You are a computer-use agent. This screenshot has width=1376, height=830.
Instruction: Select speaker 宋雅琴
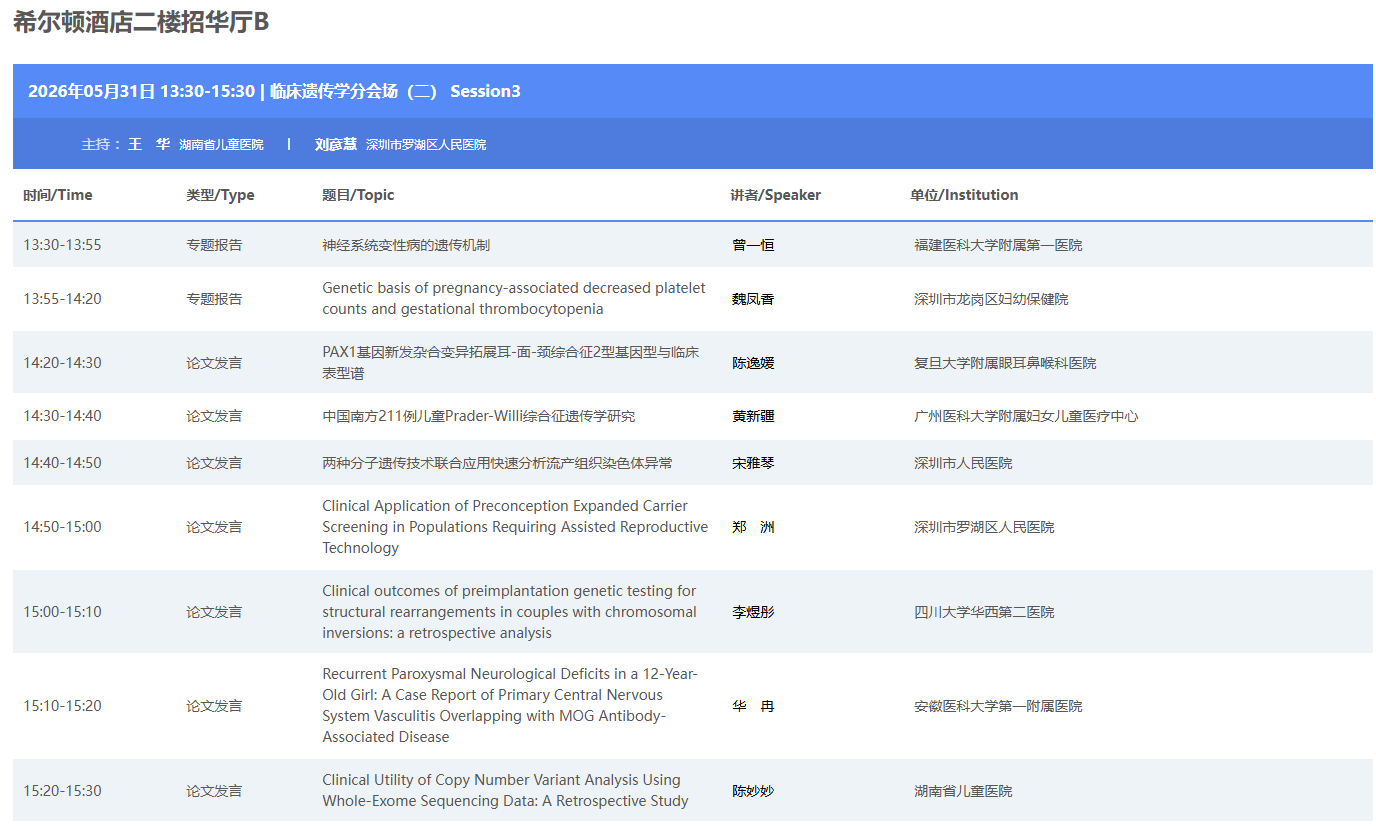click(753, 463)
